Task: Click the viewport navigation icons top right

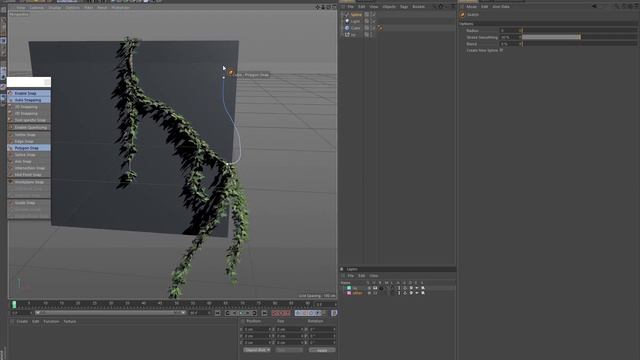Action: point(326,7)
